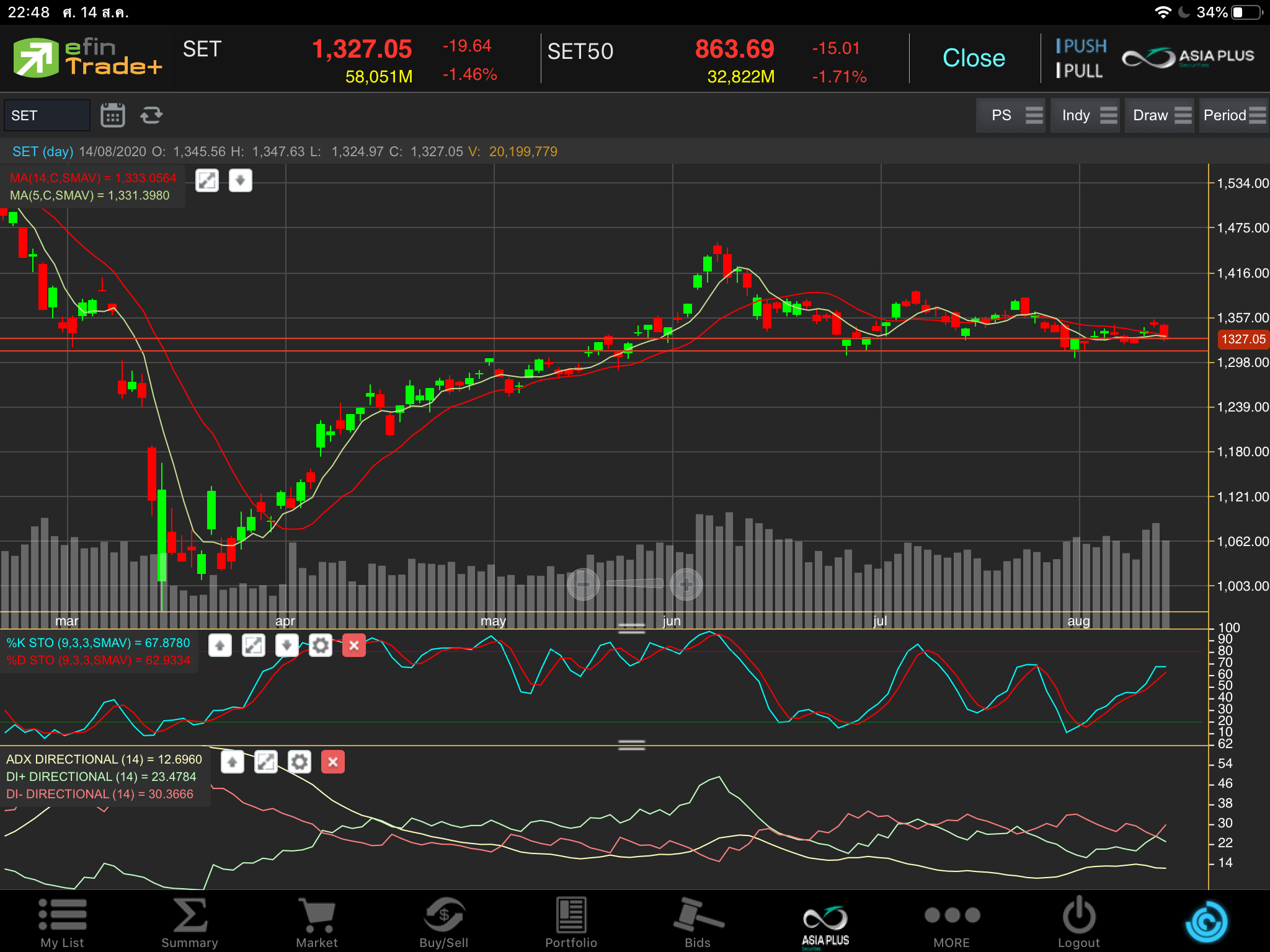Zoom out chart with minus button
1270x952 pixels.
(584, 584)
